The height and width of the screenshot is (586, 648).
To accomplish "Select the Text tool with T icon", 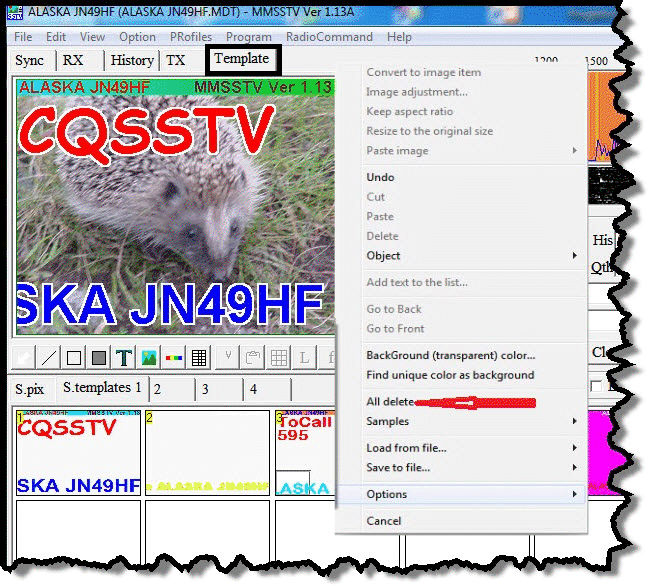I will click(x=124, y=358).
